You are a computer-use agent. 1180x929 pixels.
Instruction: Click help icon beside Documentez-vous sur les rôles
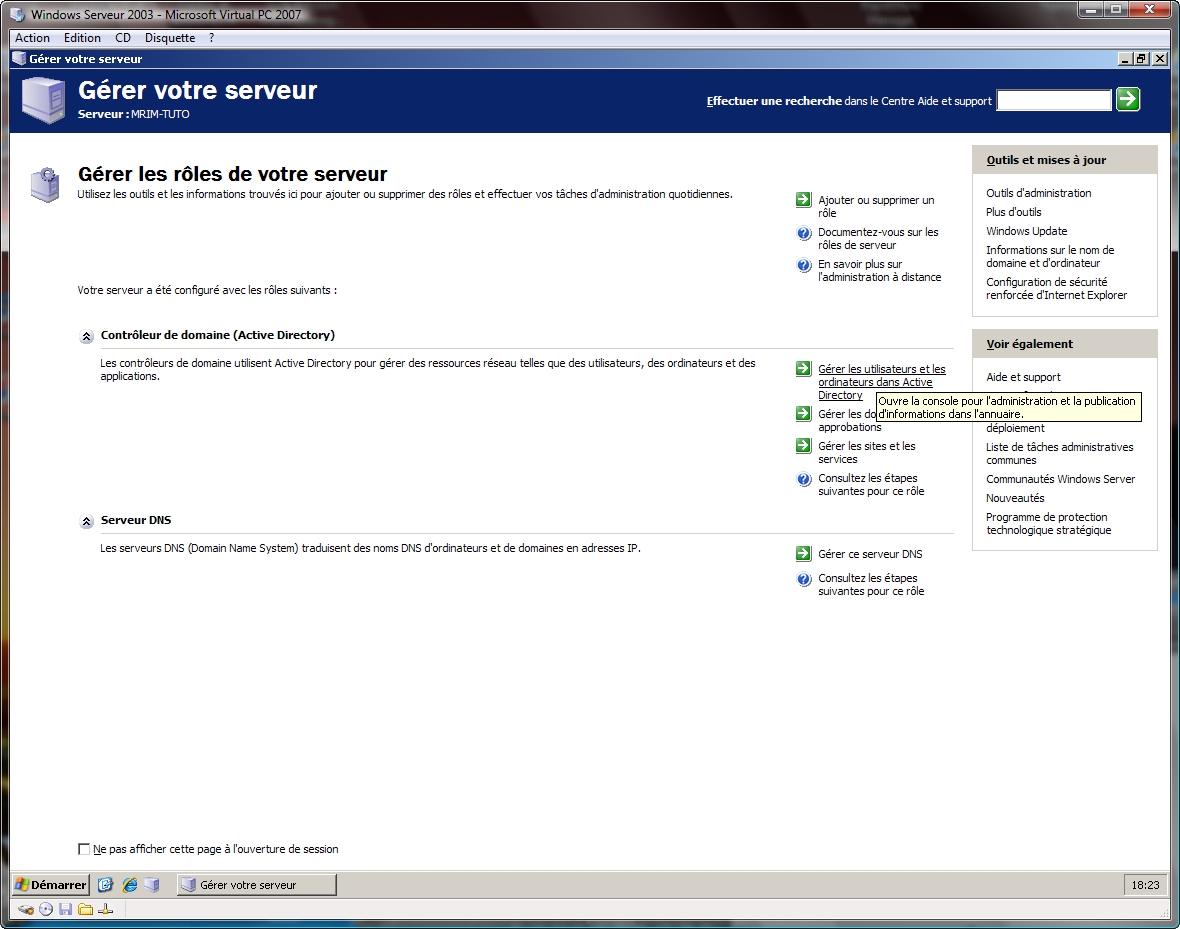point(804,233)
